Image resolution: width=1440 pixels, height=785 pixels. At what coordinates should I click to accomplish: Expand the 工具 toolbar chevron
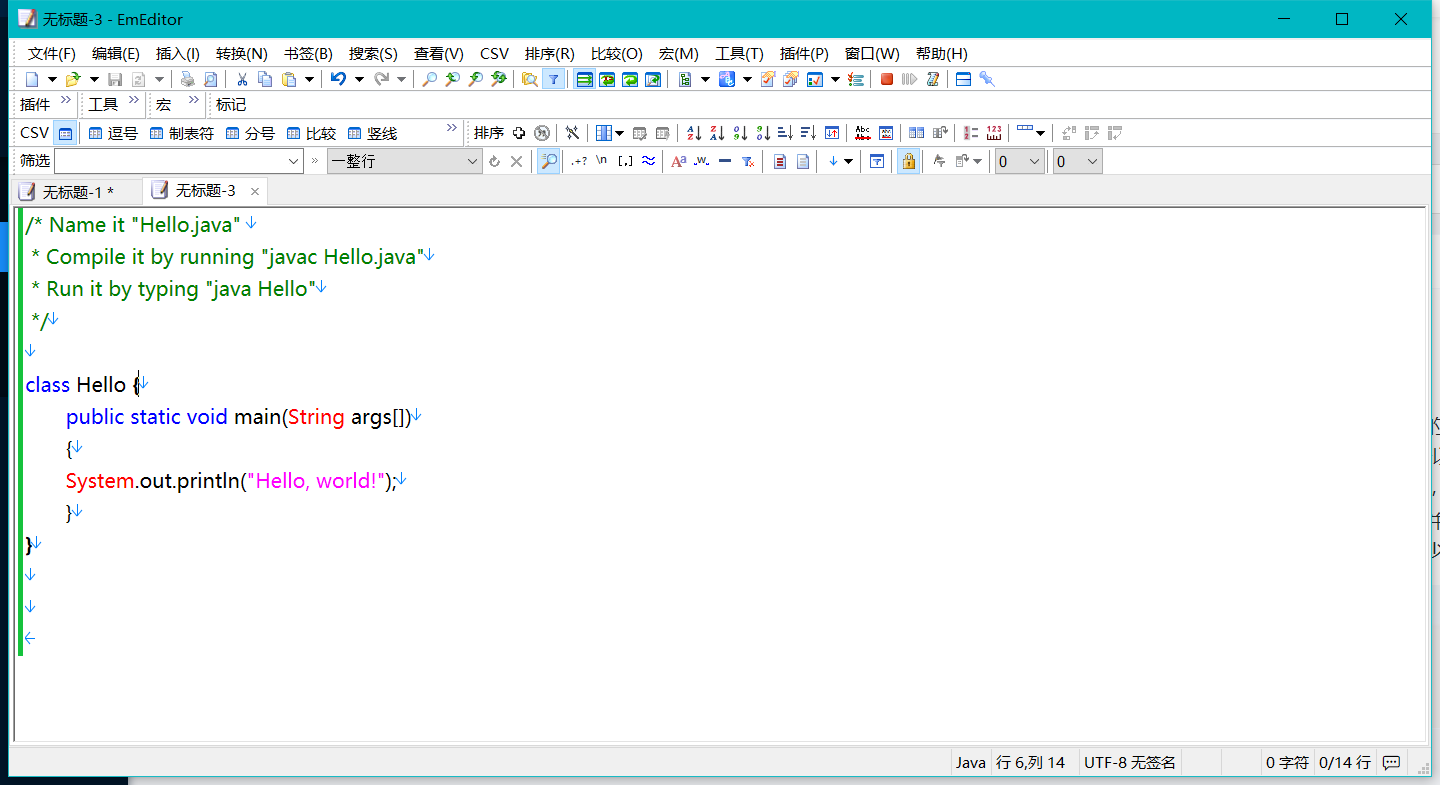(x=134, y=101)
